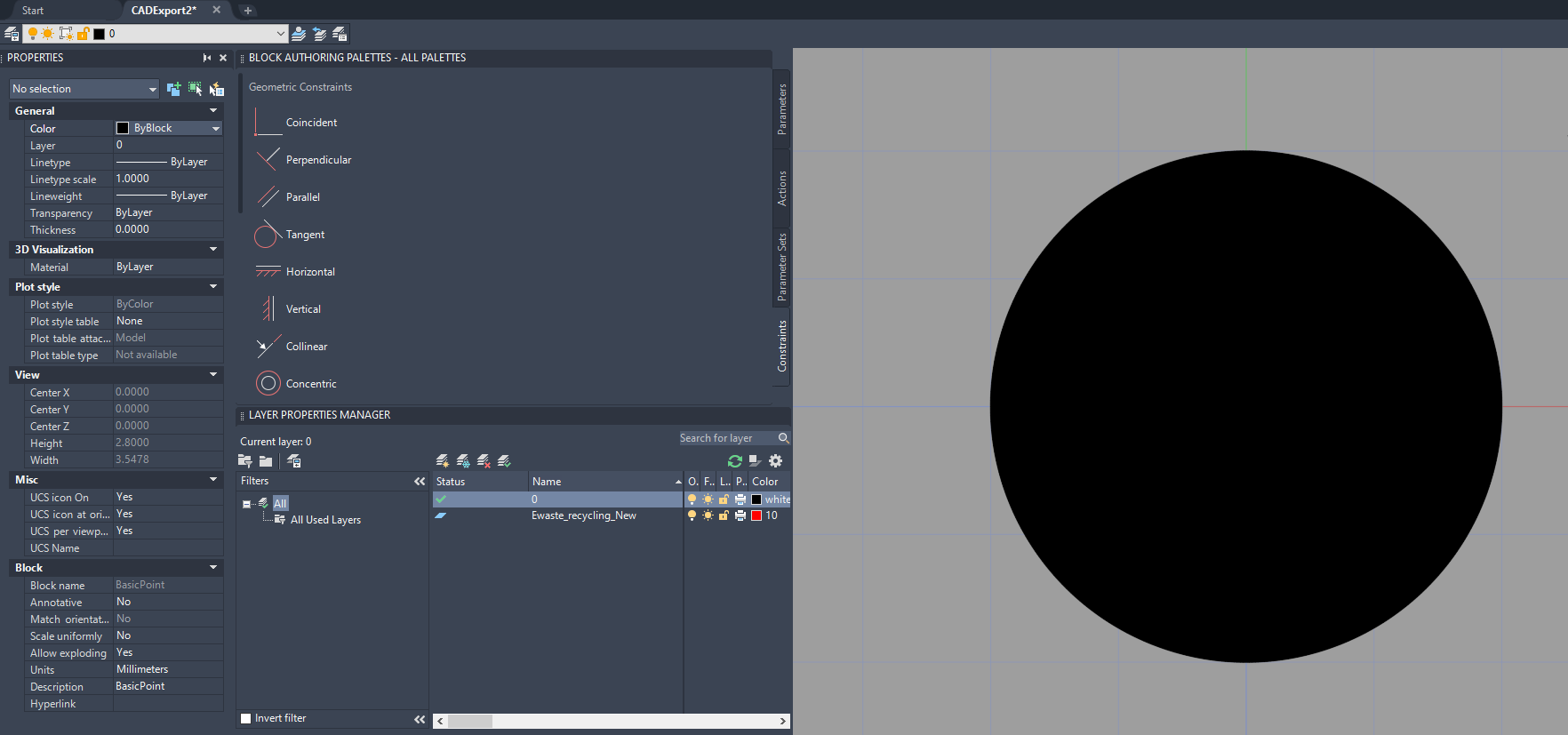The image size is (1568, 735).
Task: Collapse Filters pane with chevrons
Action: pyautogui.click(x=420, y=482)
